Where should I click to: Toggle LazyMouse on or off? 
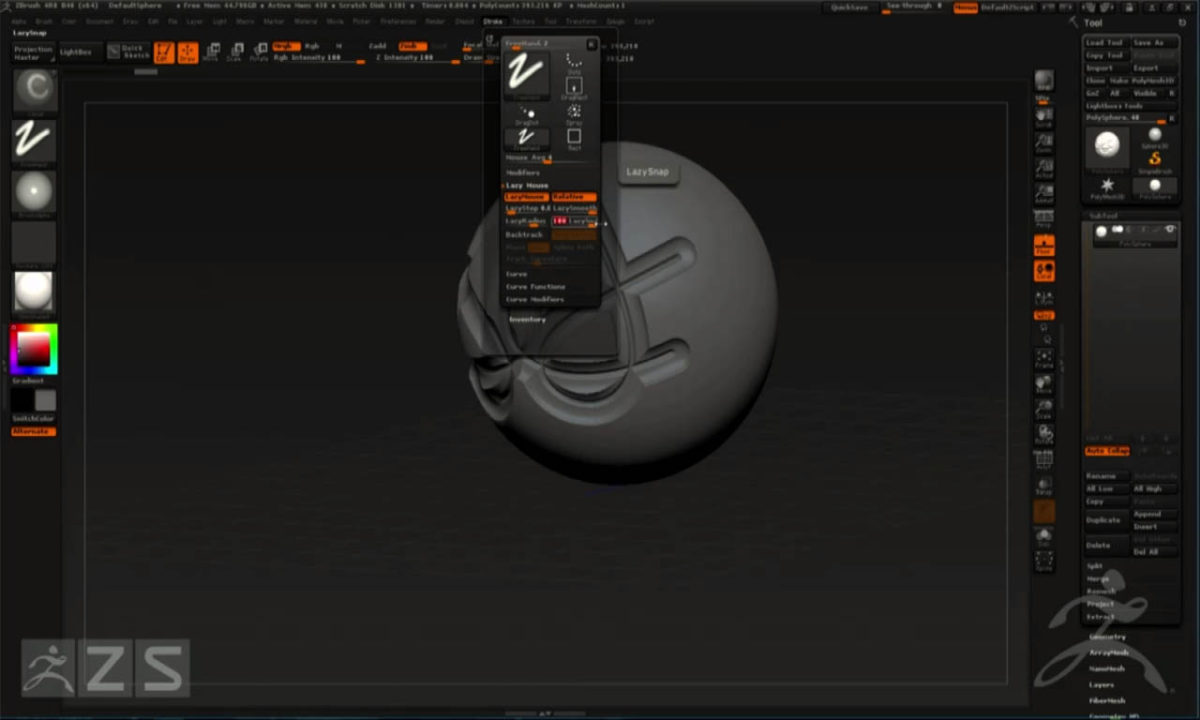pyautogui.click(x=525, y=197)
